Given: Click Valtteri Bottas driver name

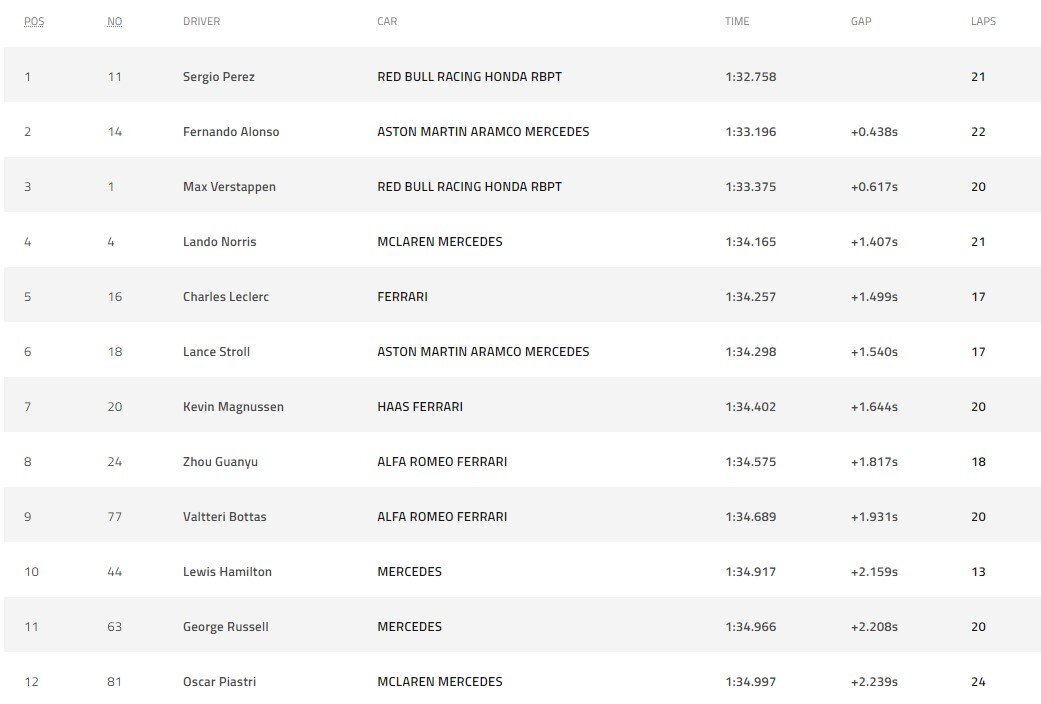Looking at the screenshot, I should pyautogui.click(x=224, y=517).
